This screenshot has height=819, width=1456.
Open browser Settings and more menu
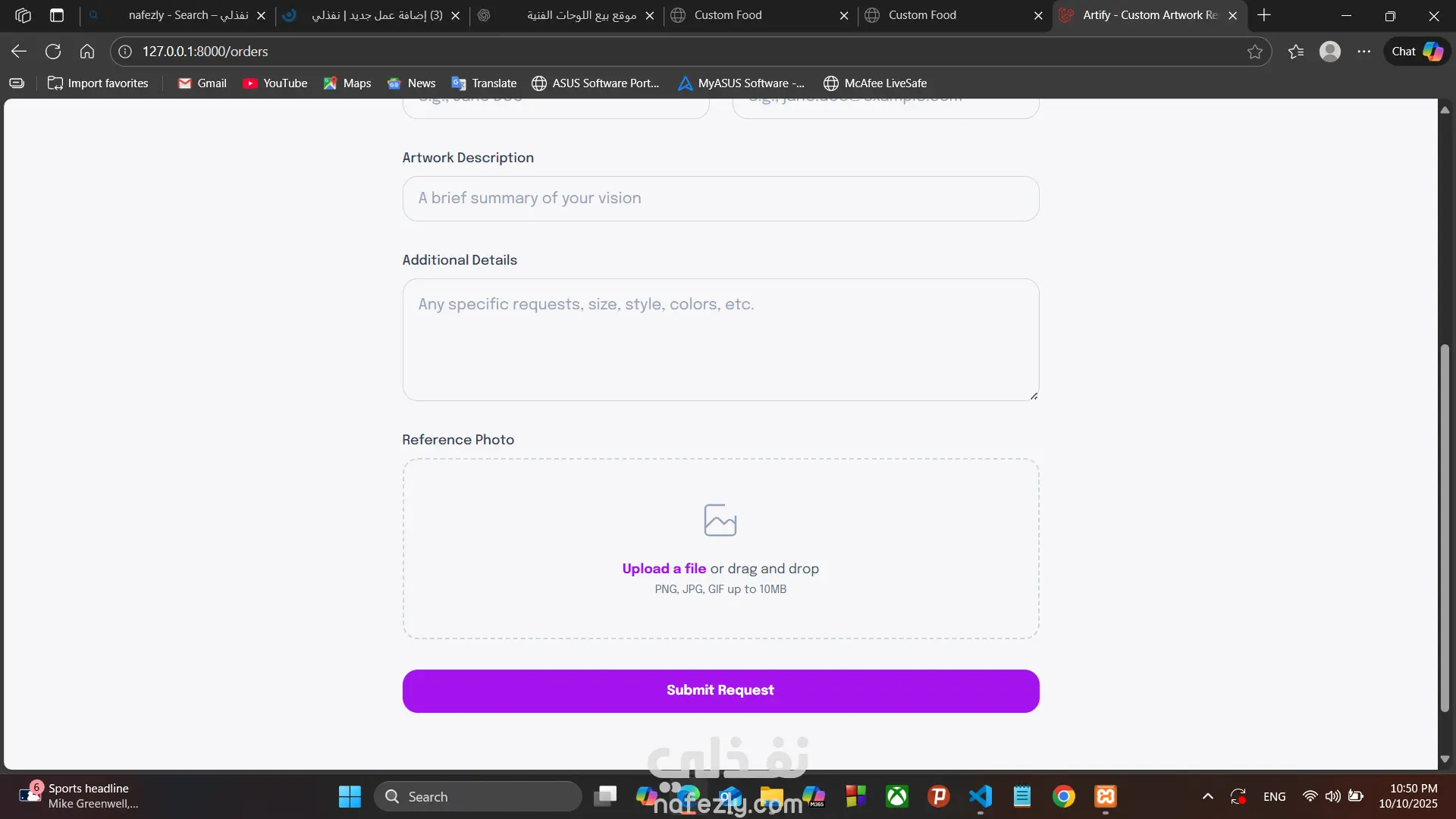point(1363,52)
